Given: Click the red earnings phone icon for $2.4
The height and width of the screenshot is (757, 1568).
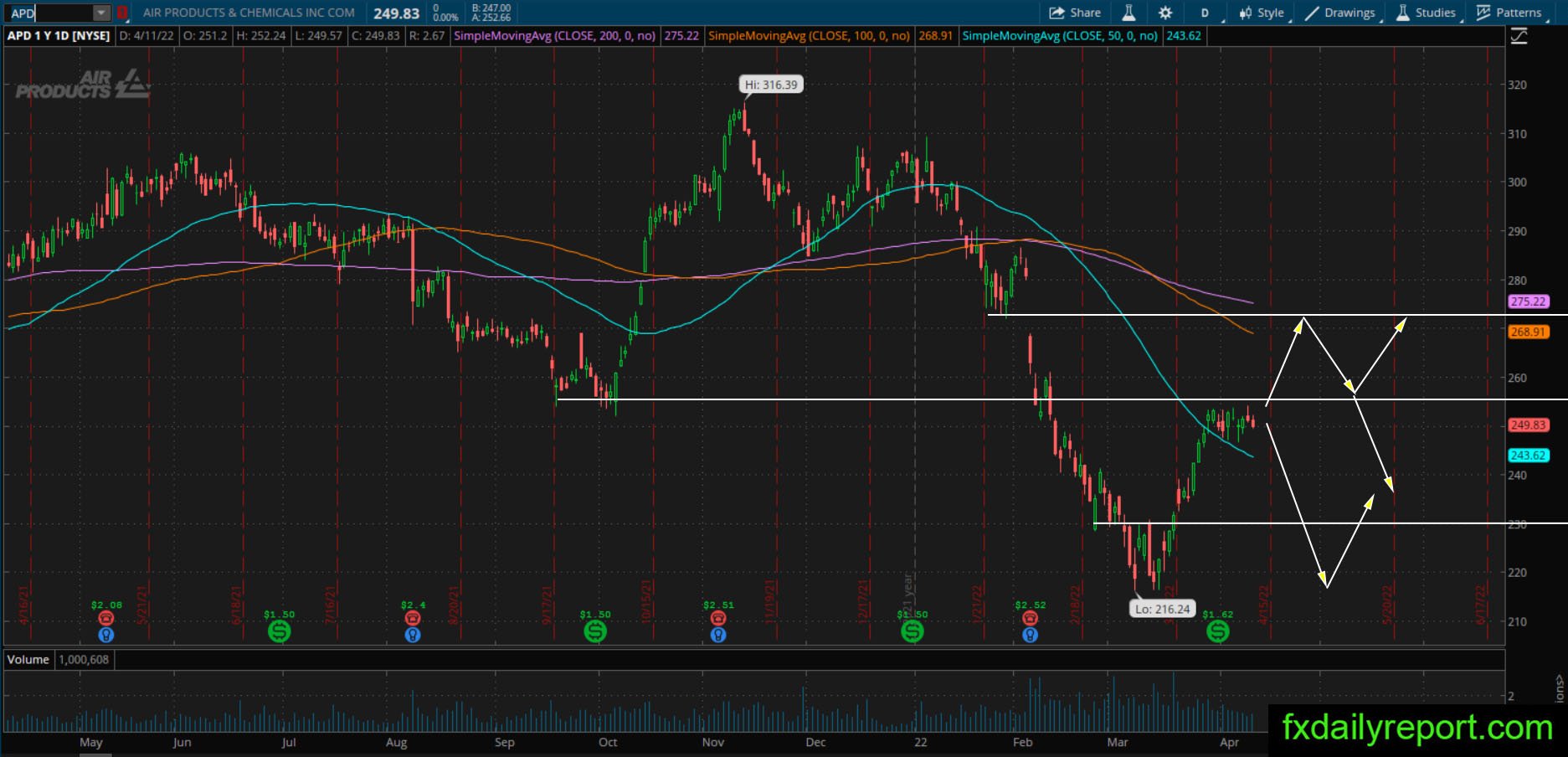Looking at the screenshot, I should (412, 618).
